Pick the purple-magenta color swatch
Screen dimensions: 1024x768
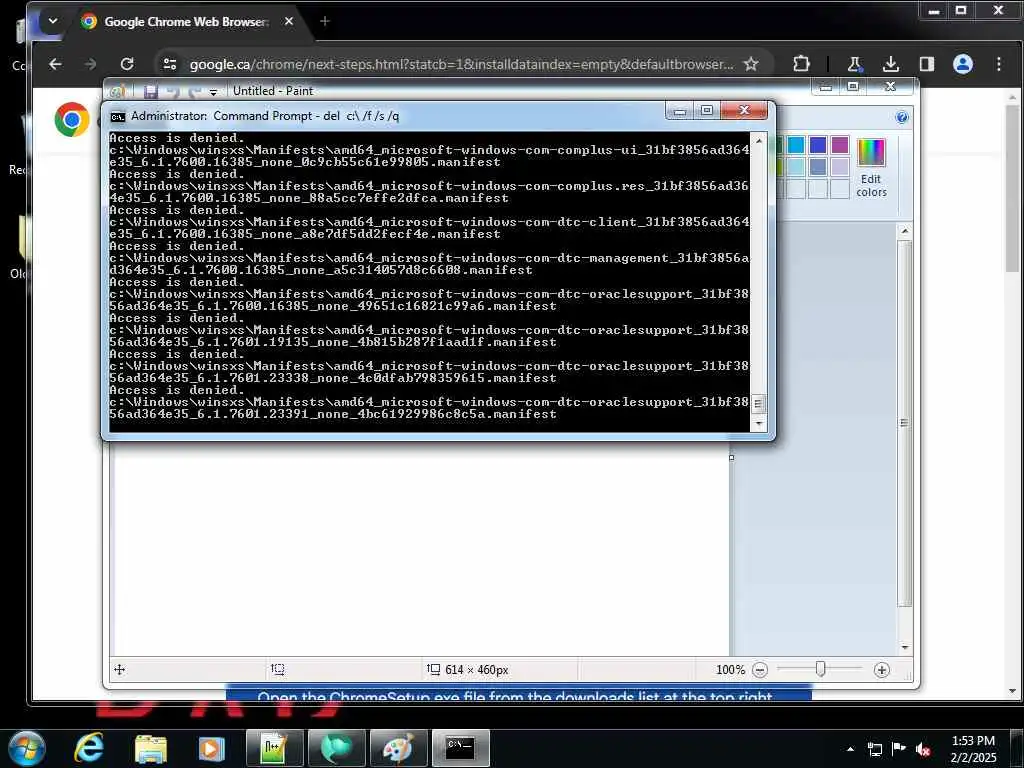pyautogui.click(x=839, y=145)
